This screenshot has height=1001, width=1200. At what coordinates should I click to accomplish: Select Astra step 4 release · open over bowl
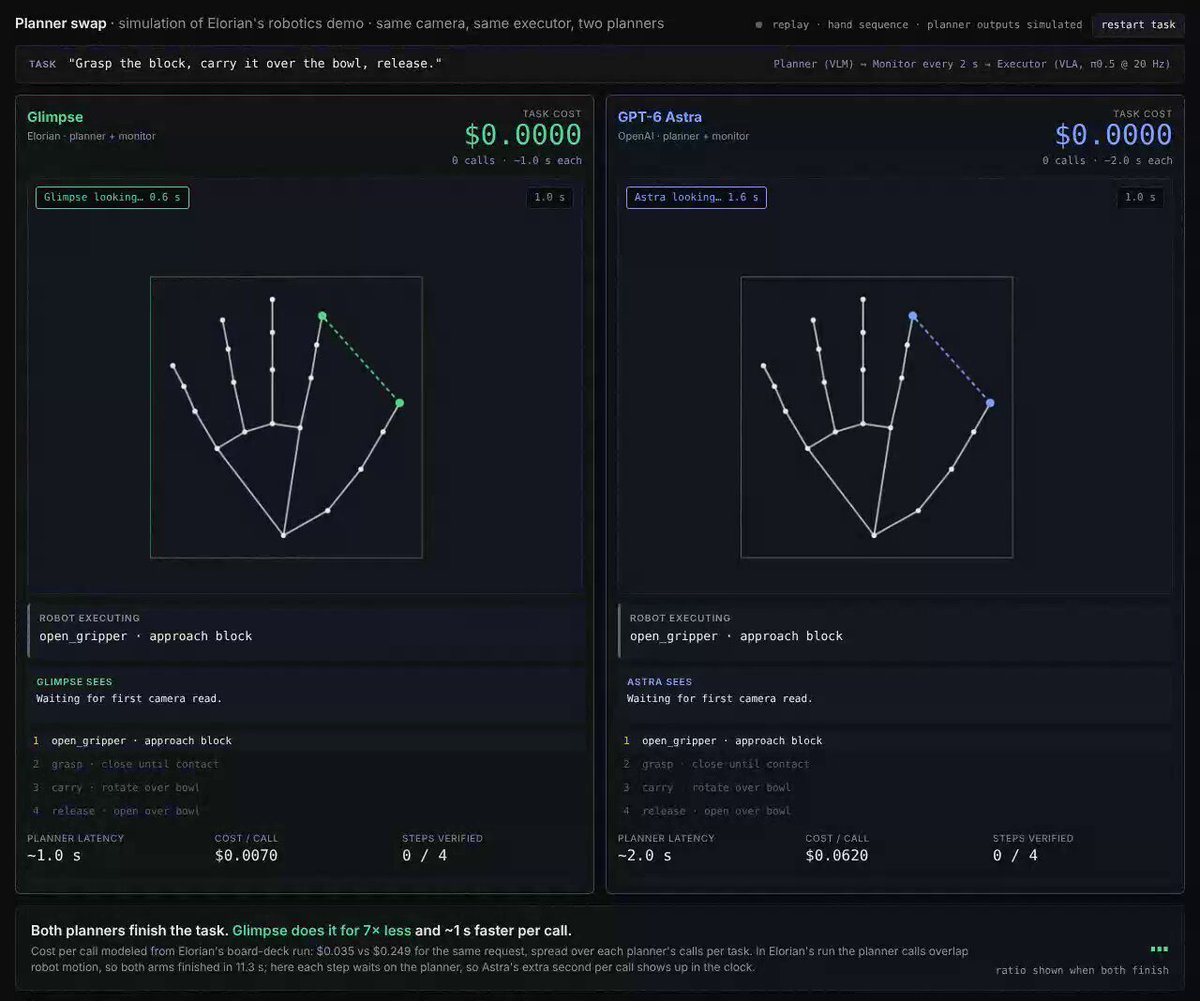896,811
